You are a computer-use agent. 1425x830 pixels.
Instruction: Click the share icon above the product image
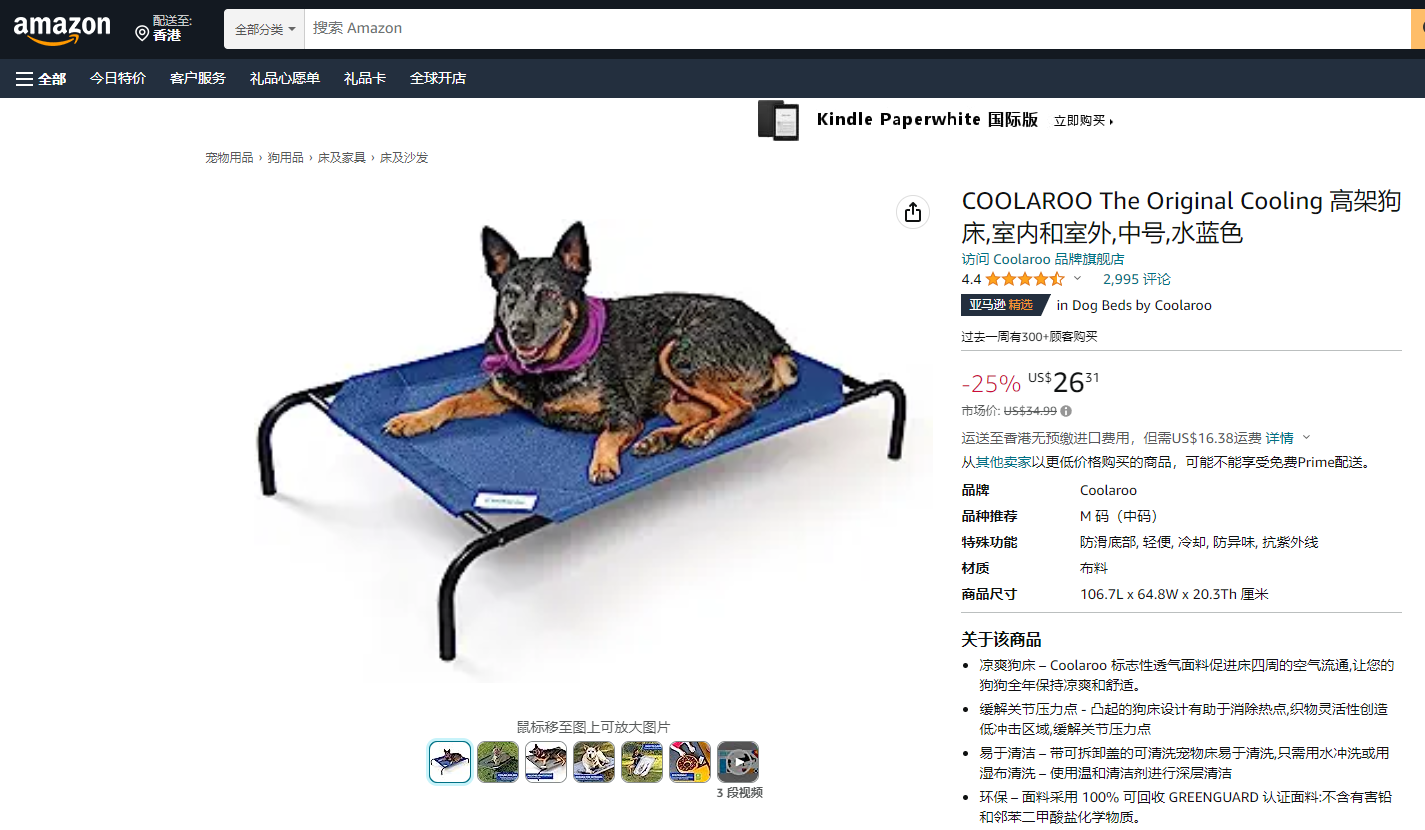(x=912, y=212)
